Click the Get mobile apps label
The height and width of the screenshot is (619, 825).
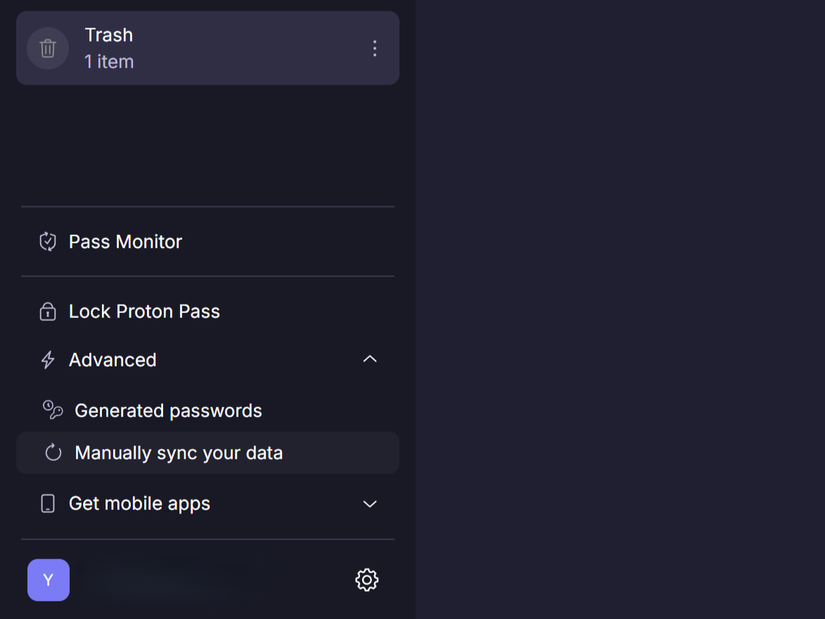click(x=139, y=504)
